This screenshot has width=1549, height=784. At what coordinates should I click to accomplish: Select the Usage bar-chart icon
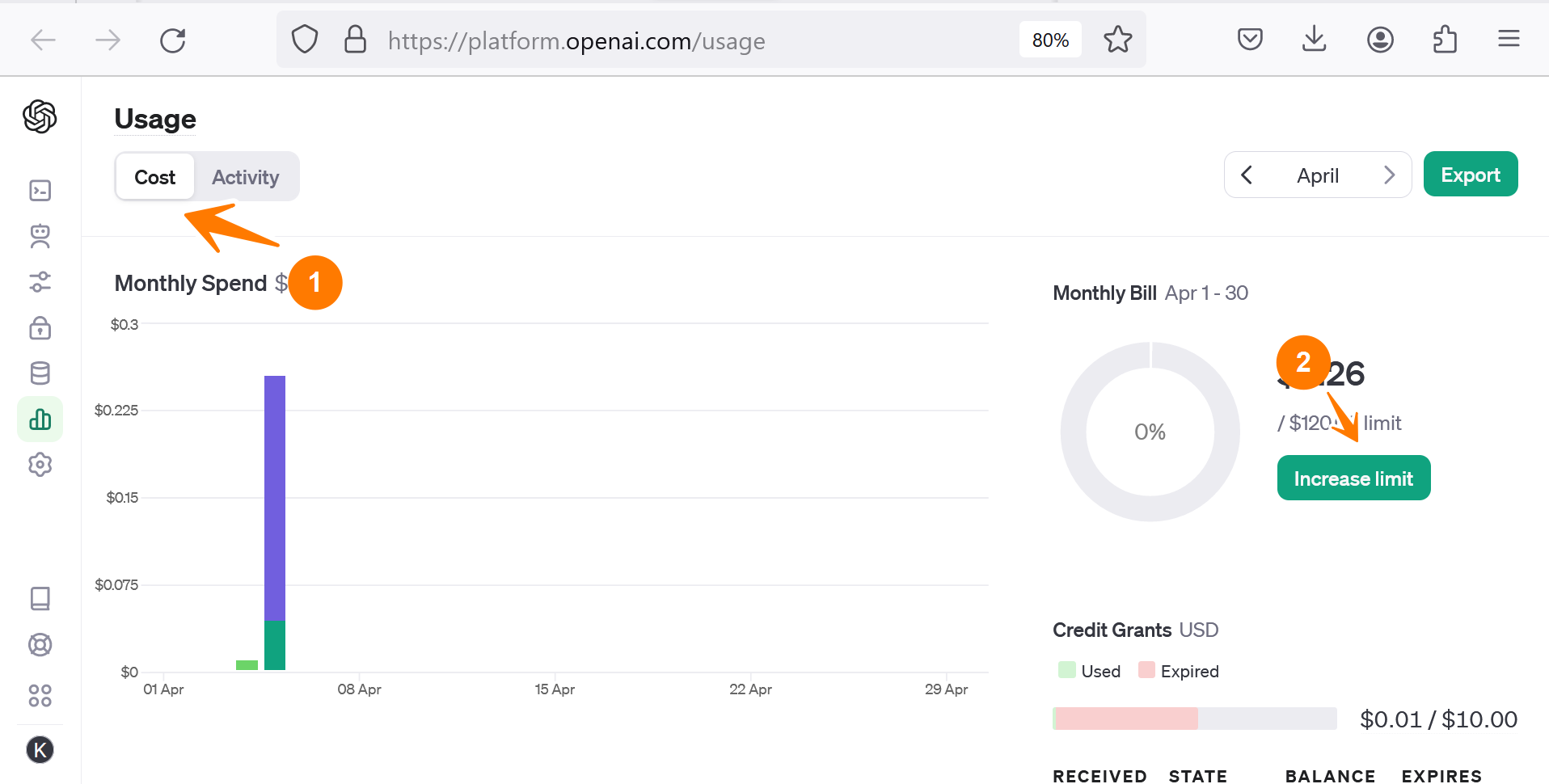pos(40,419)
